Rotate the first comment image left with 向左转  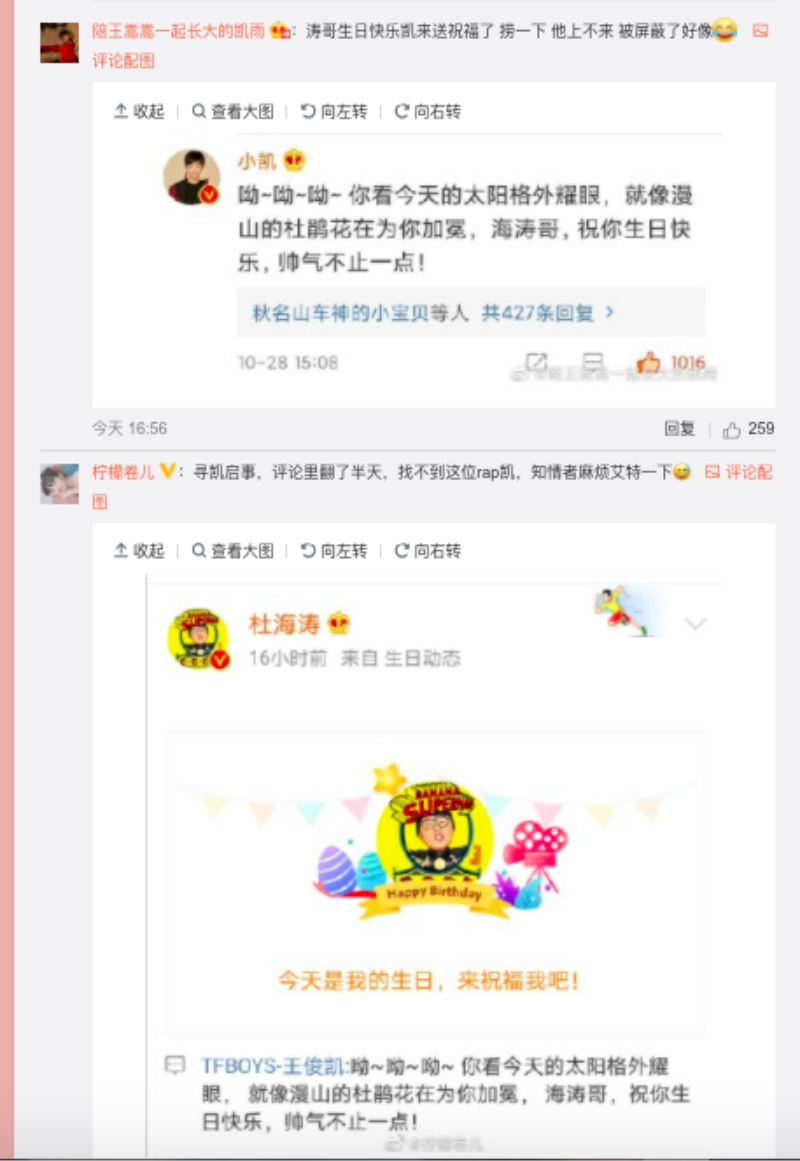[x=334, y=112]
